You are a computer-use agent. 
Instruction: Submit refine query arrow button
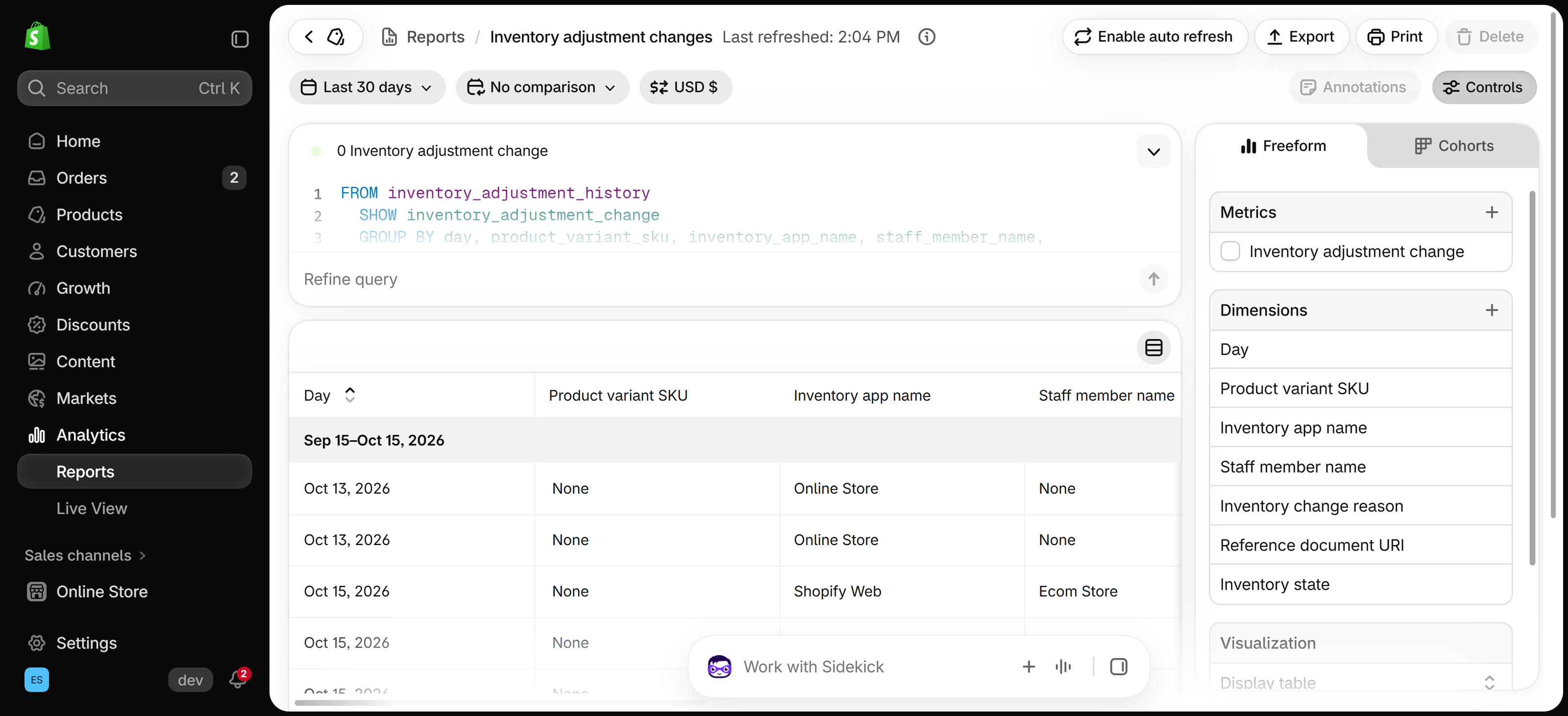pyautogui.click(x=1153, y=279)
